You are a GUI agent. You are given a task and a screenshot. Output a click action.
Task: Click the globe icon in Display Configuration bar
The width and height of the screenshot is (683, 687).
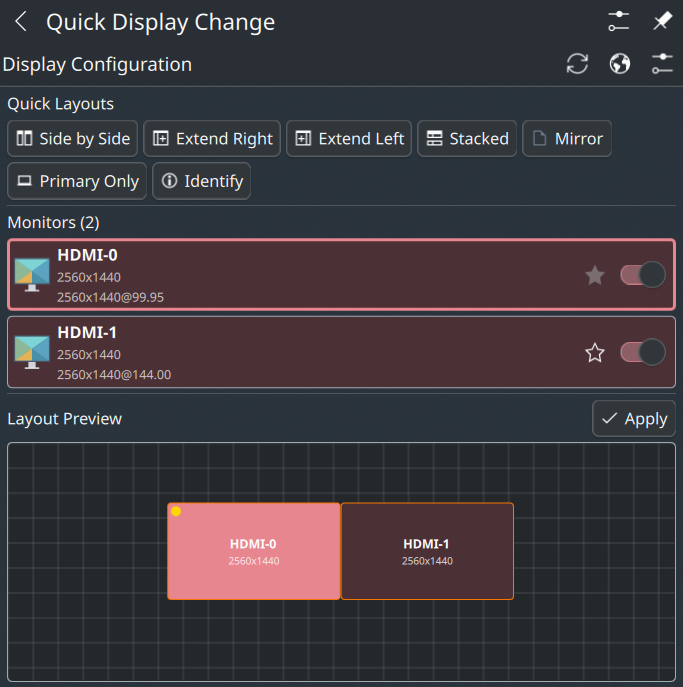pos(619,64)
